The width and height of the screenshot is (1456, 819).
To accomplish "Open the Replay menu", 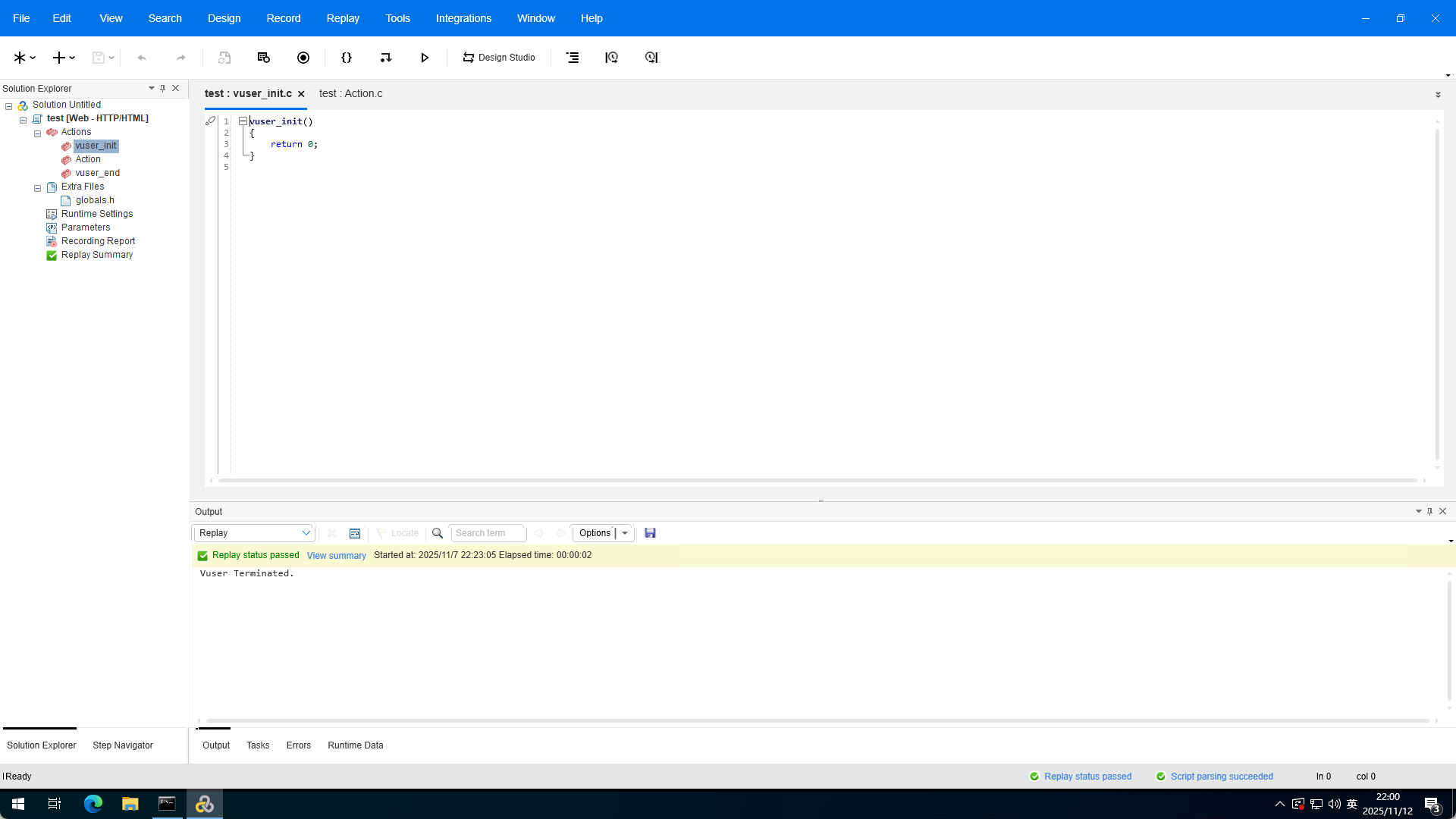I will click(x=343, y=18).
